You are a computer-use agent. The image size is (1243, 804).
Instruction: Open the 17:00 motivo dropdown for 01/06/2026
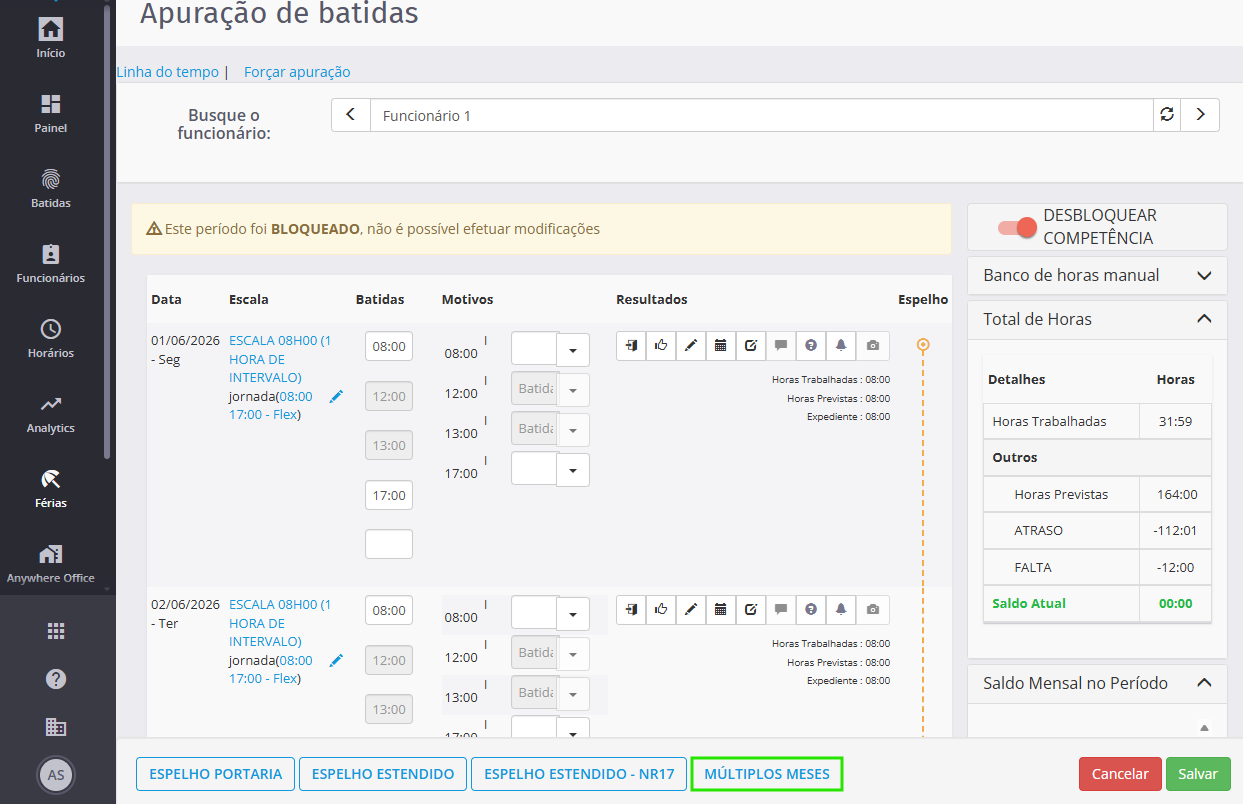click(573, 470)
